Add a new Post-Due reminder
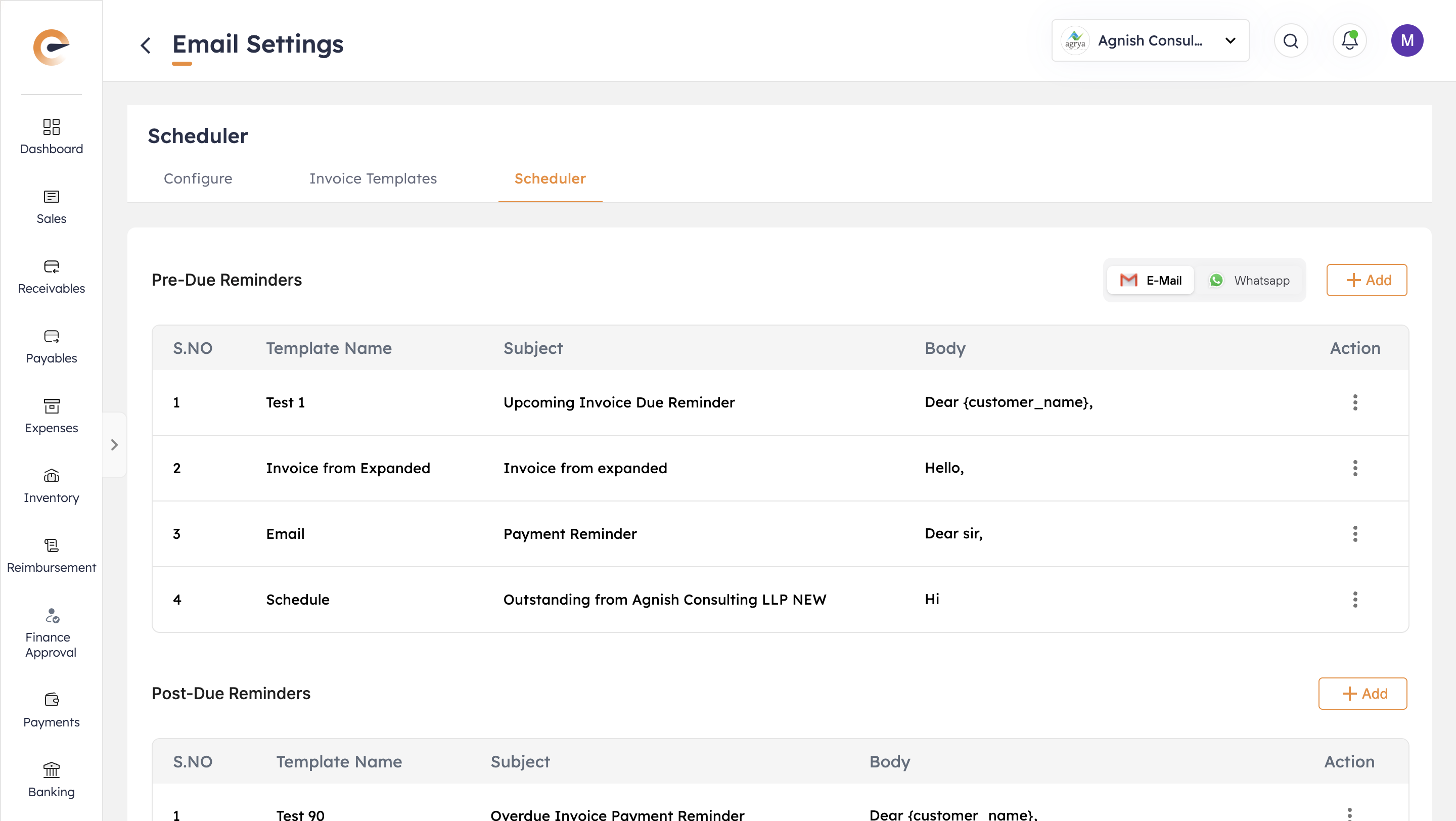 tap(1362, 693)
